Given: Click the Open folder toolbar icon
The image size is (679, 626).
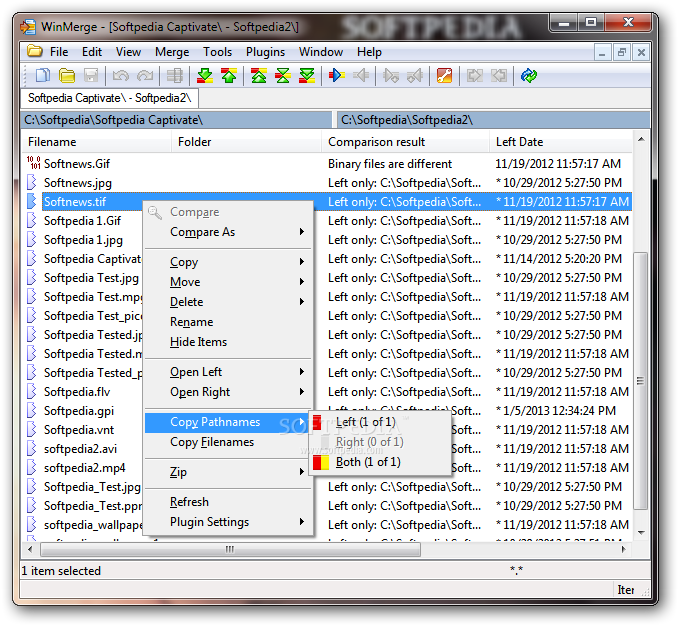Looking at the screenshot, I should point(67,76).
